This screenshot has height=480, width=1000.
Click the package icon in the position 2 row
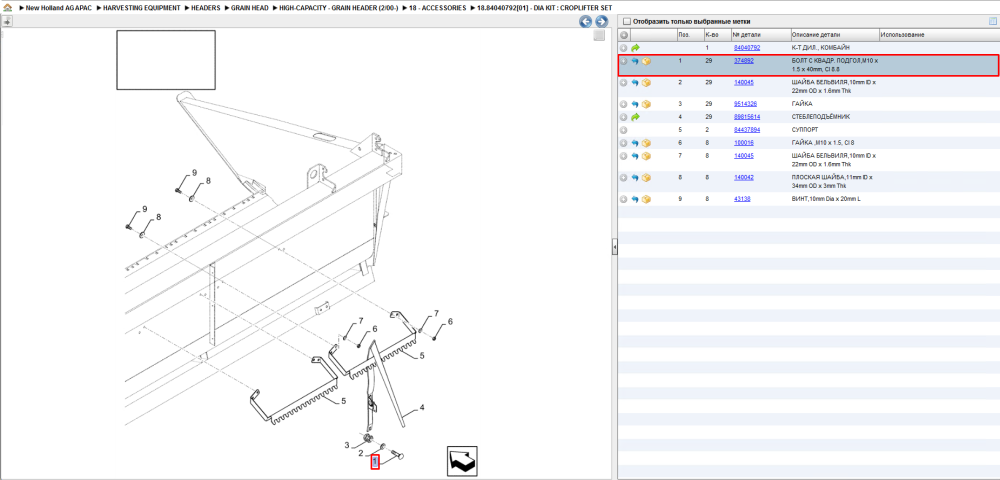646,83
